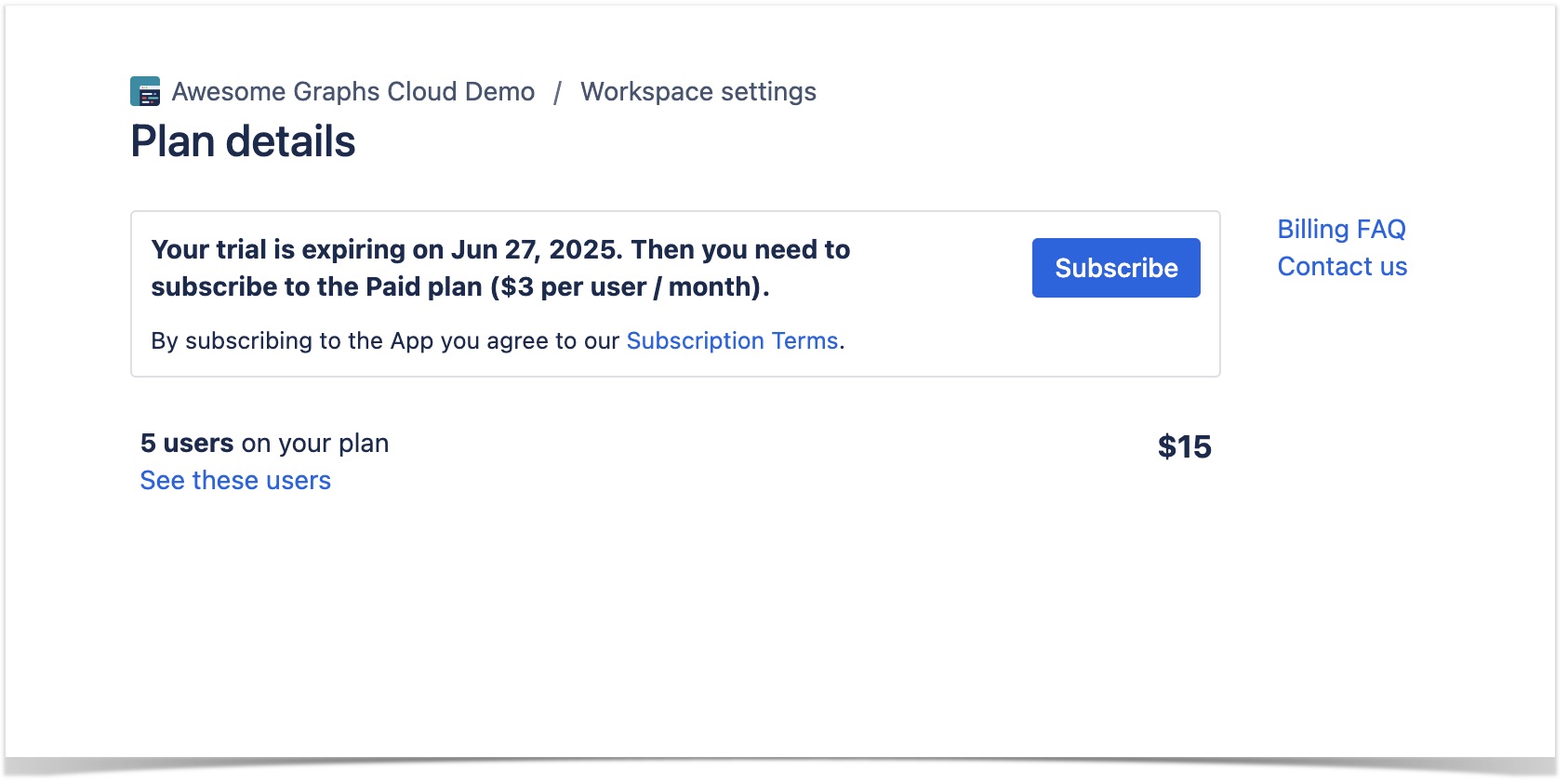Click the Plan details page heading
This screenshot has height=784, width=1568.
coord(243,141)
